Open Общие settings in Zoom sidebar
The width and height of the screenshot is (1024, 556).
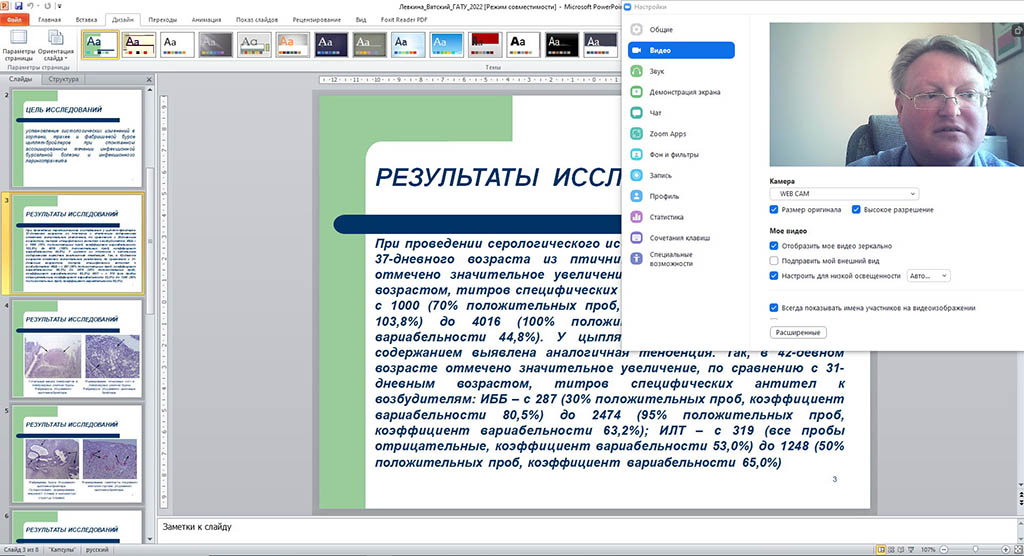[681, 29]
